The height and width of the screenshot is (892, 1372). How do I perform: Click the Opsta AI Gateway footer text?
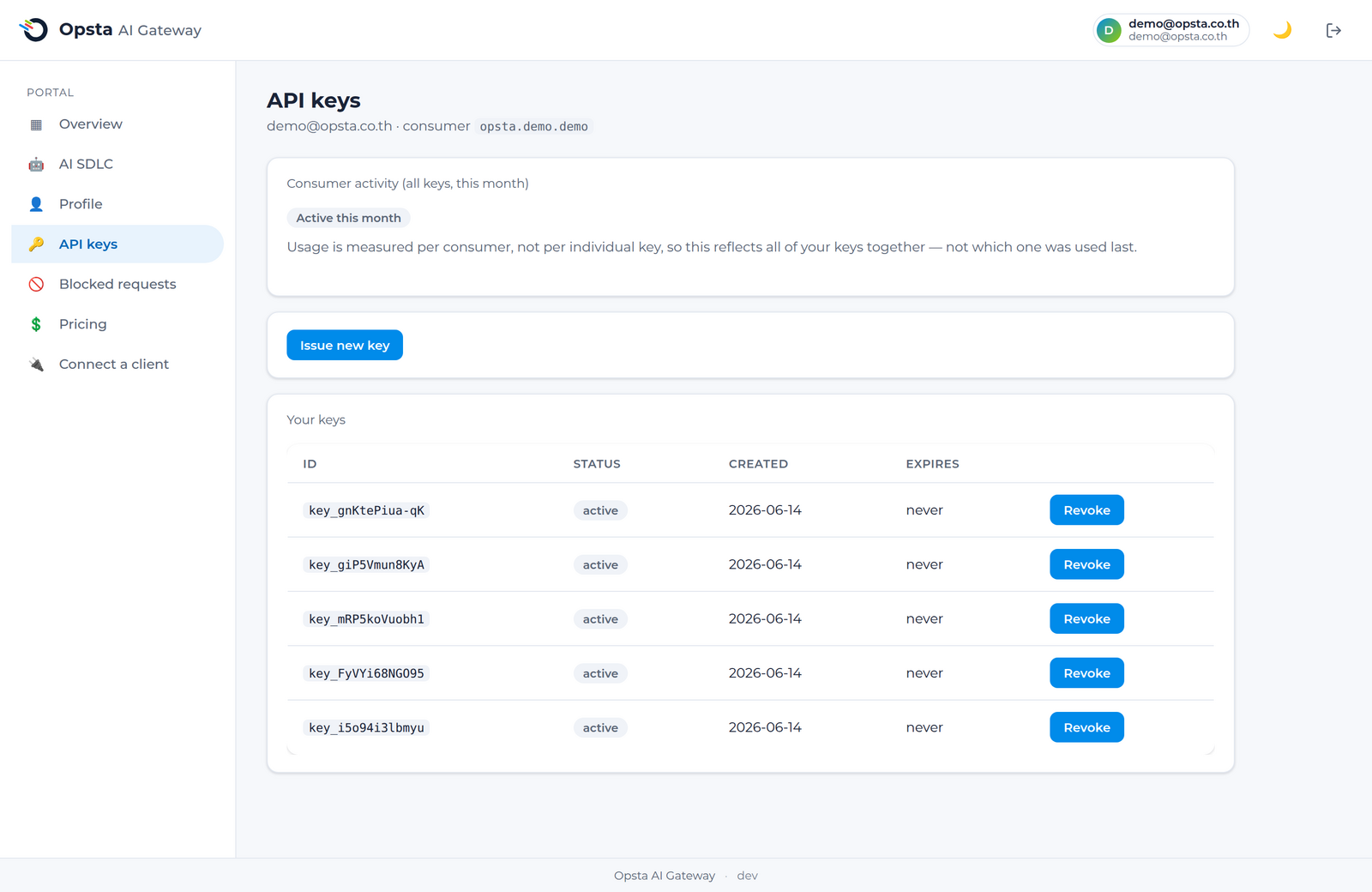coord(665,876)
